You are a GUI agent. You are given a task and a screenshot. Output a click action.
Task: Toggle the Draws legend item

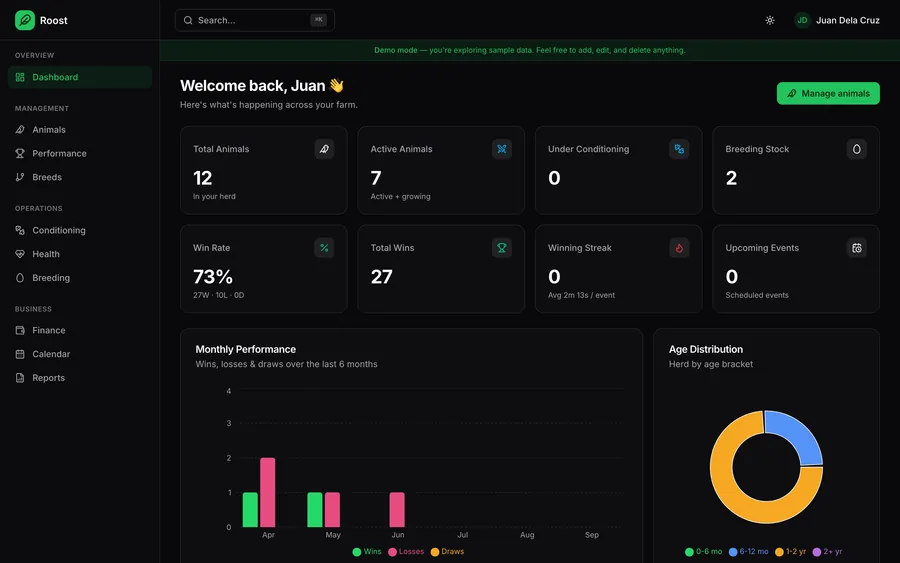[447, 552]
